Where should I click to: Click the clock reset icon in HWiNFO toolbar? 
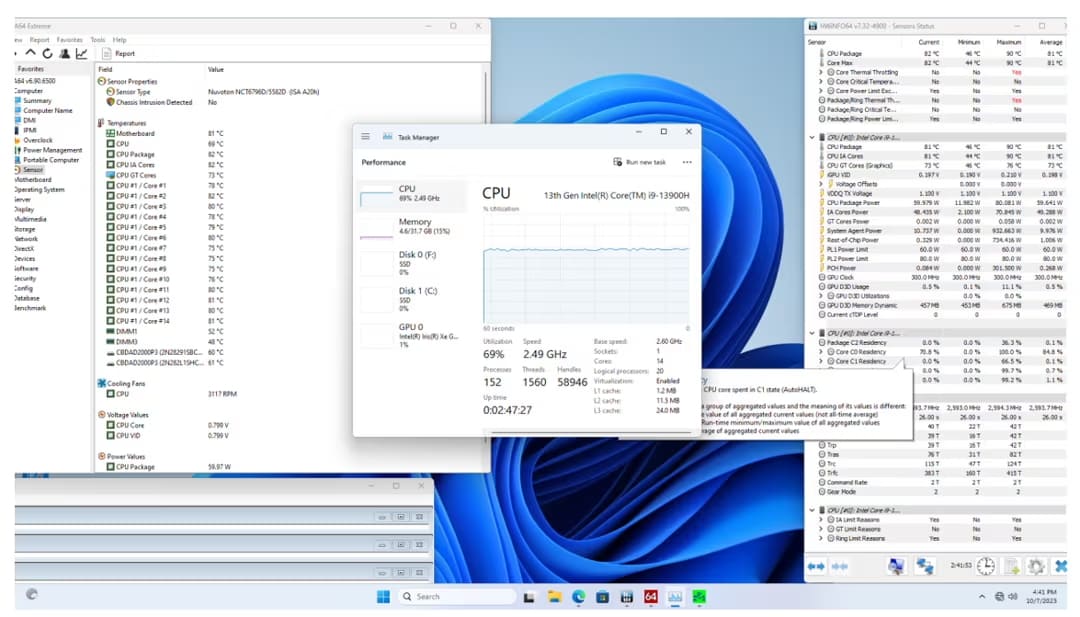pos(986,566)
